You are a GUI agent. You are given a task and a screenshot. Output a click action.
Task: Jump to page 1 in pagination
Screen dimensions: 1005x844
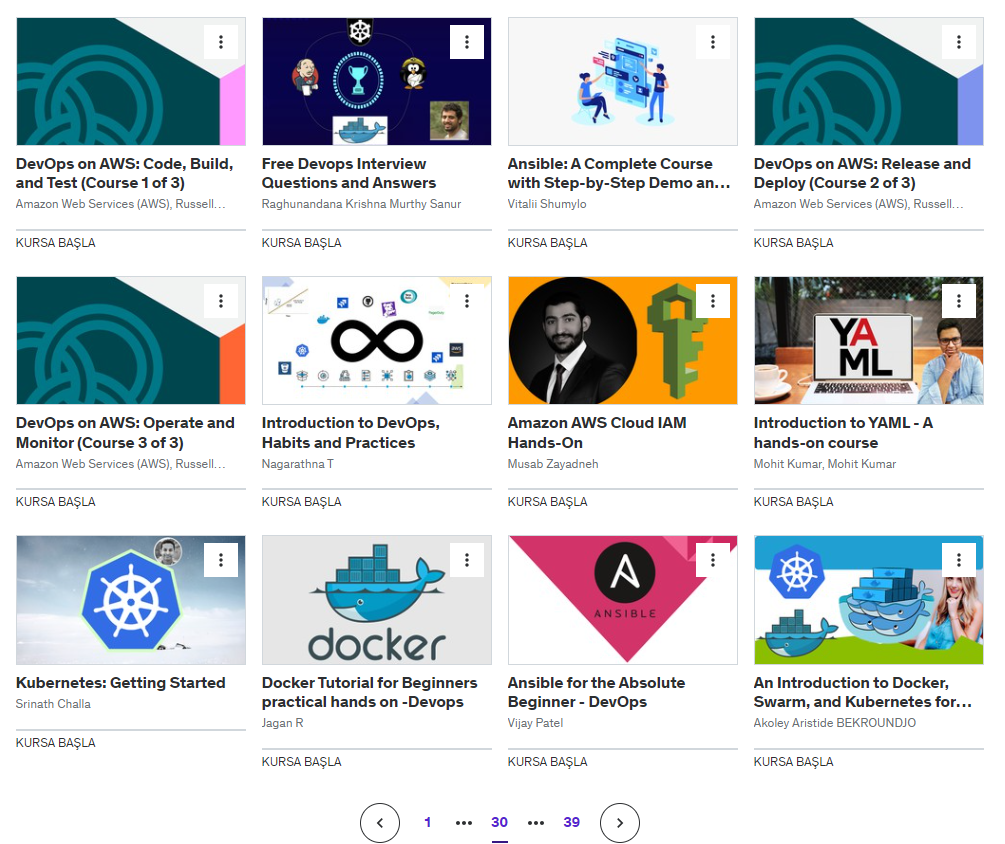[x=428, y=822]
